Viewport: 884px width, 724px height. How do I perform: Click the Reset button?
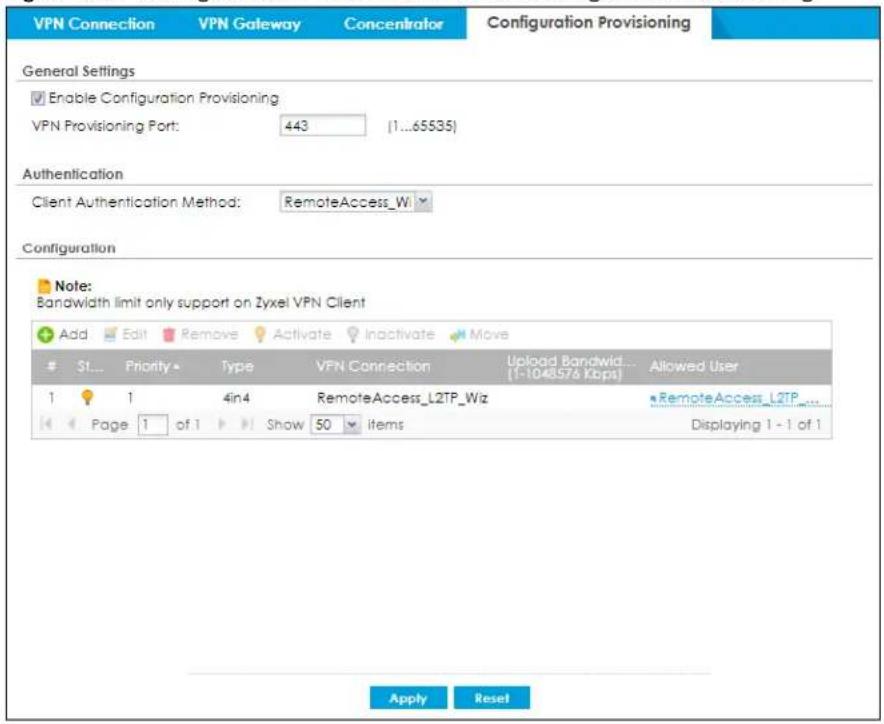click(492, 698)
